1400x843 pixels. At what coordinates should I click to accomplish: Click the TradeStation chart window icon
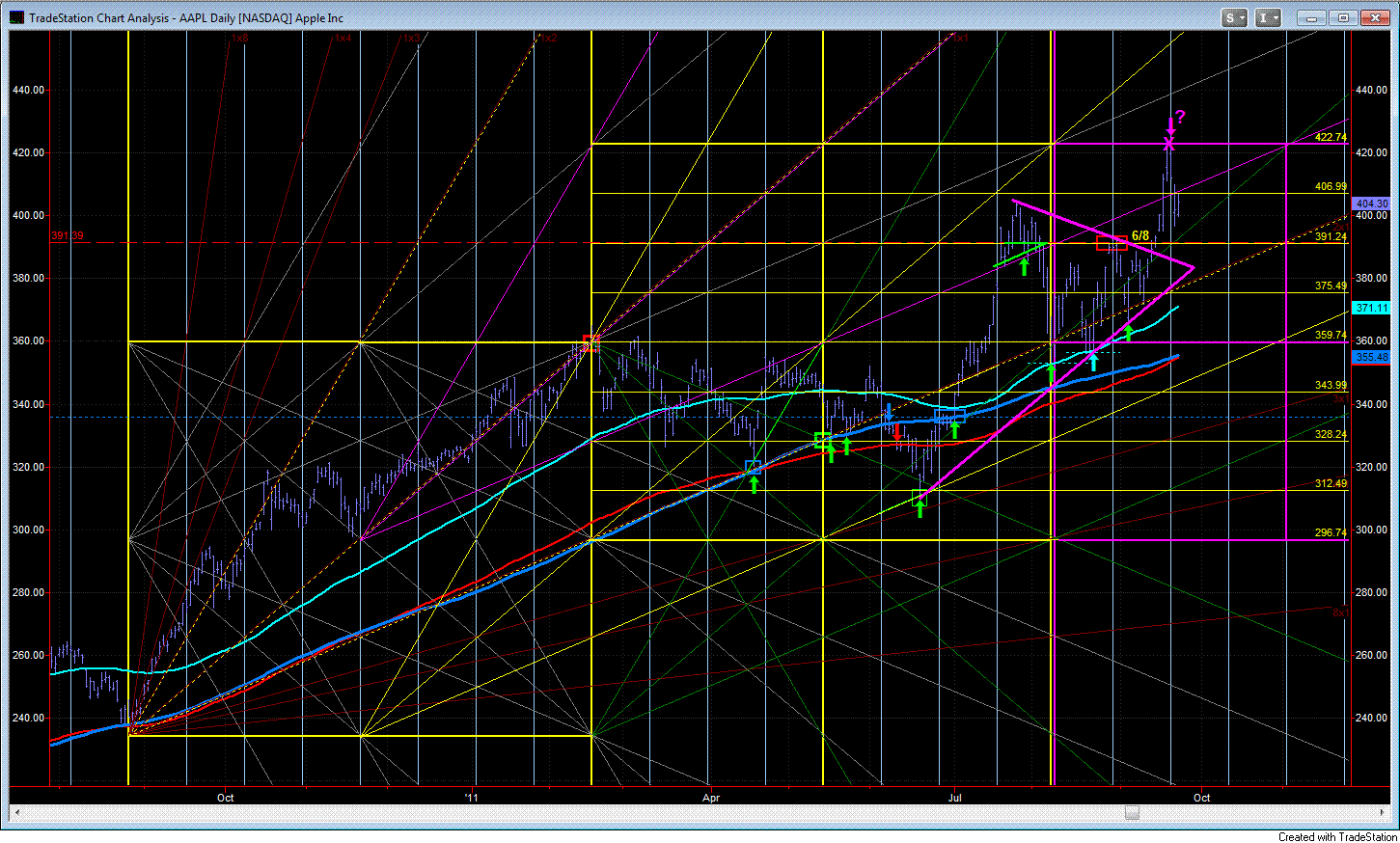point(16,17)
